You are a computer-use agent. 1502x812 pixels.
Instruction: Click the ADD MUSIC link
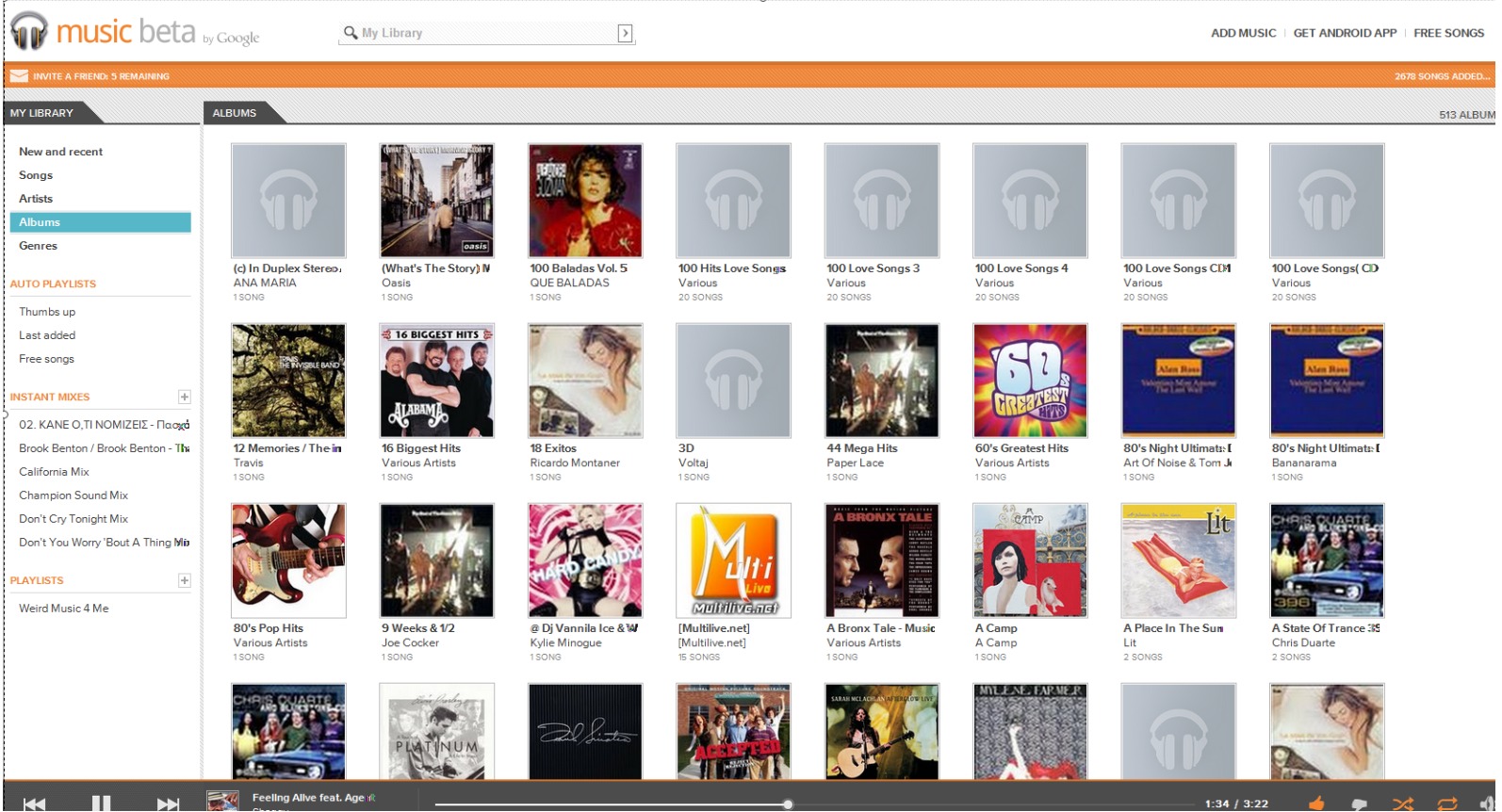point(1243,33)
